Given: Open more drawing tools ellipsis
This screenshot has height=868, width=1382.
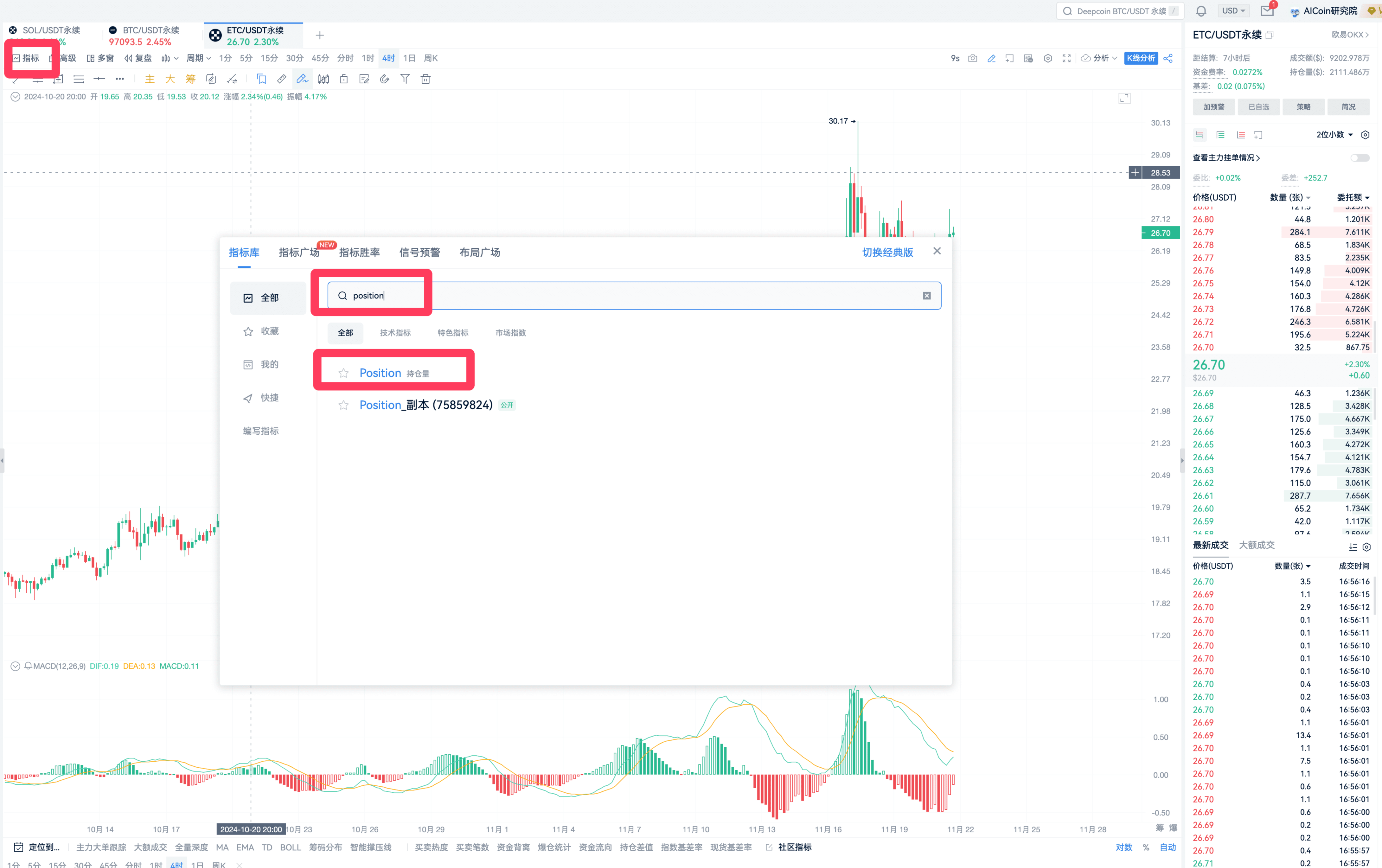Looking at the screenshot, I should click(x=119, y=79).
